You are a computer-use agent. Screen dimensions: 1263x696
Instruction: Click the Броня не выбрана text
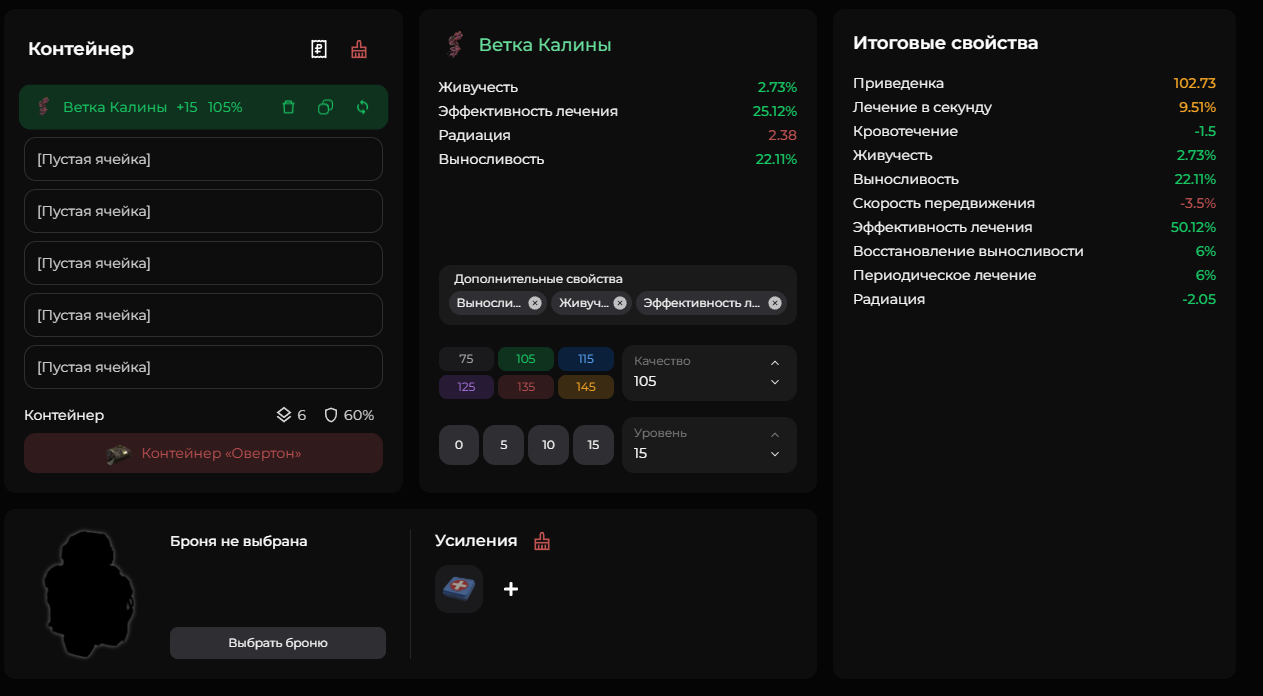[239, 541]
